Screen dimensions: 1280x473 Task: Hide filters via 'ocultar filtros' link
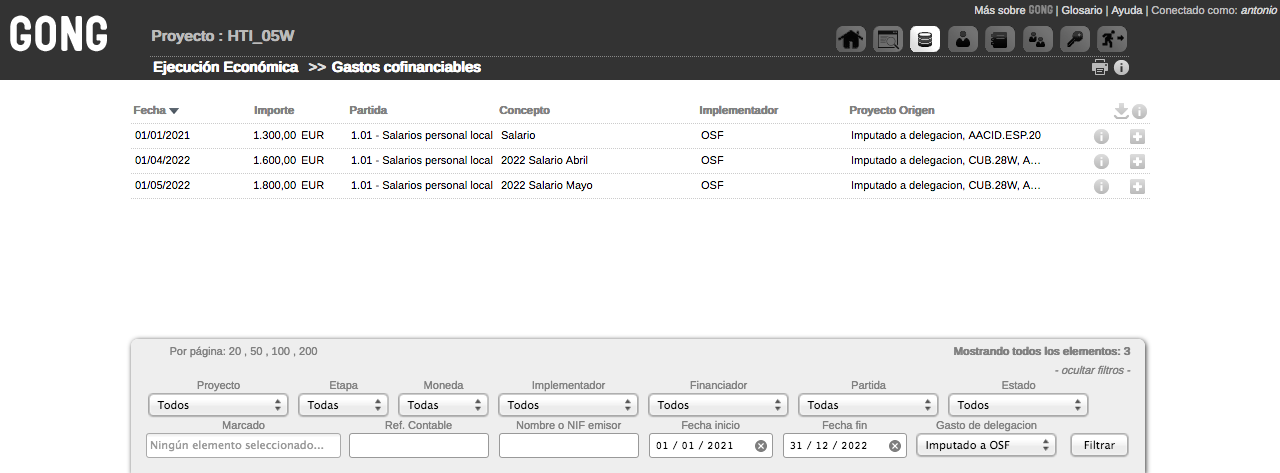coord(1092,370)
